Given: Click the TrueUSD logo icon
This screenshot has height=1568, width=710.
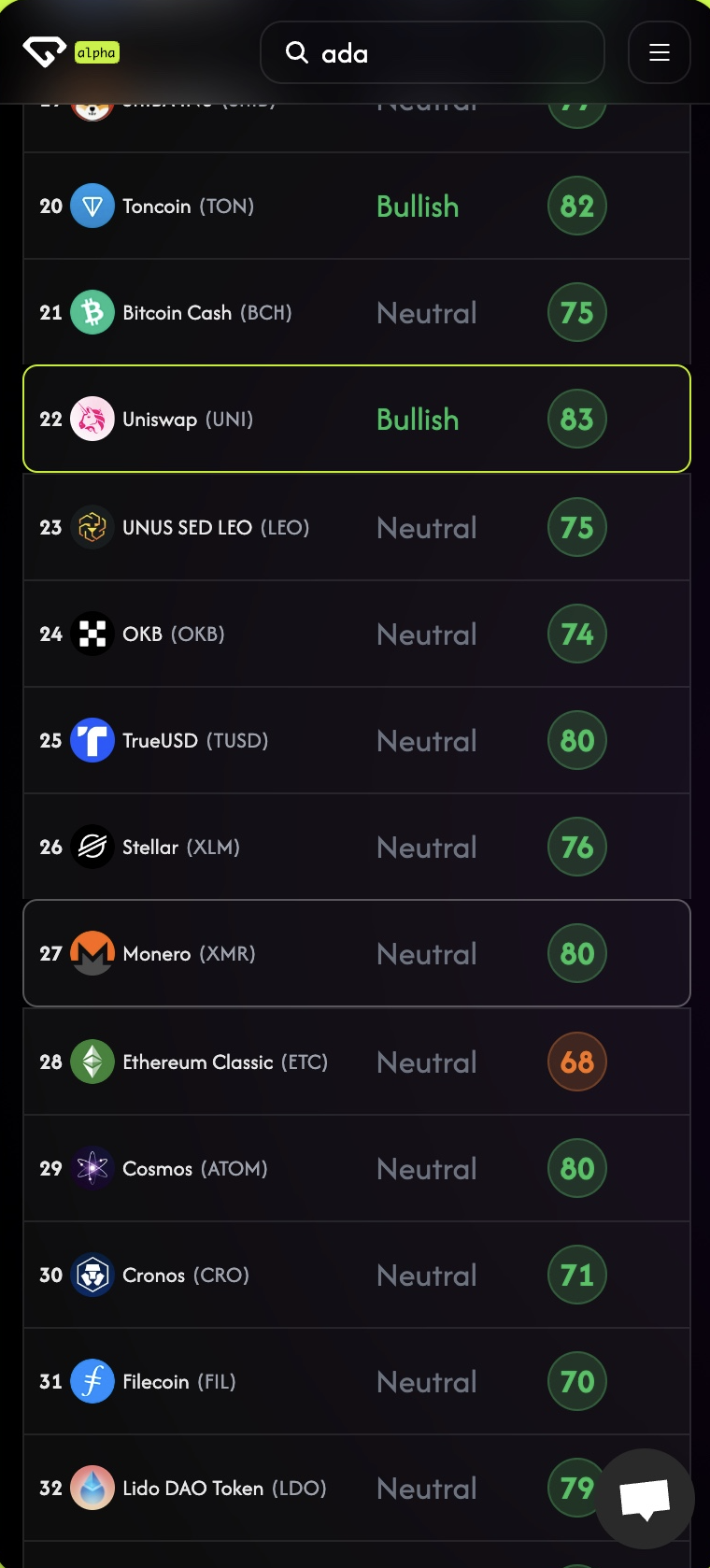Looking at the screenshot, I should tap(92, 741).
